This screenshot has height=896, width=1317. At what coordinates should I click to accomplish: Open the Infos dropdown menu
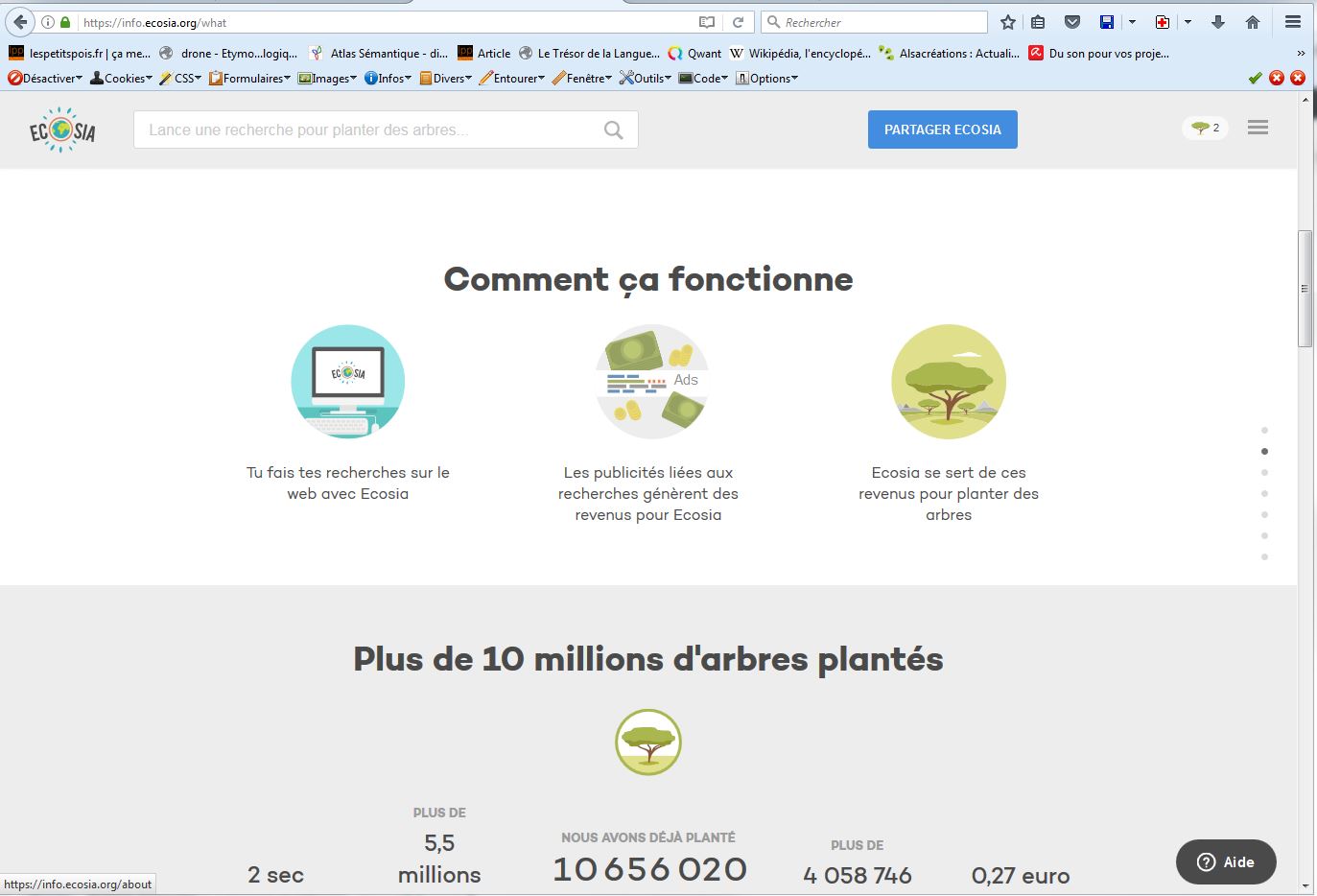click(x=388, y=79)
